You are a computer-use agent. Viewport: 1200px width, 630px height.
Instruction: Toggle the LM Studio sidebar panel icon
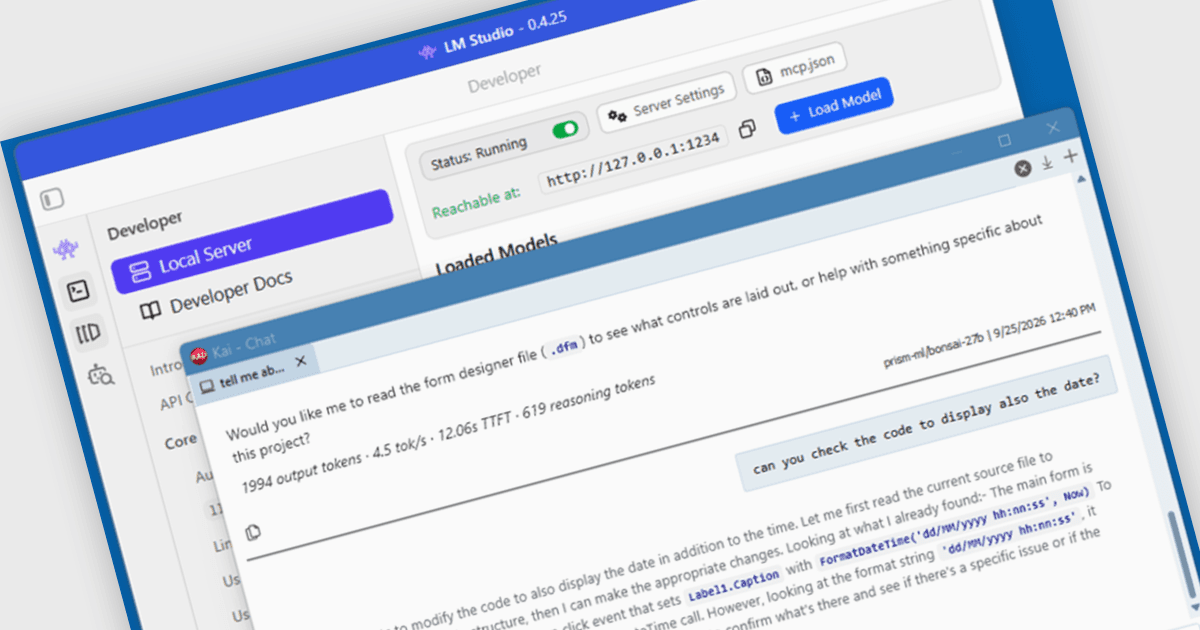(52, 199)
